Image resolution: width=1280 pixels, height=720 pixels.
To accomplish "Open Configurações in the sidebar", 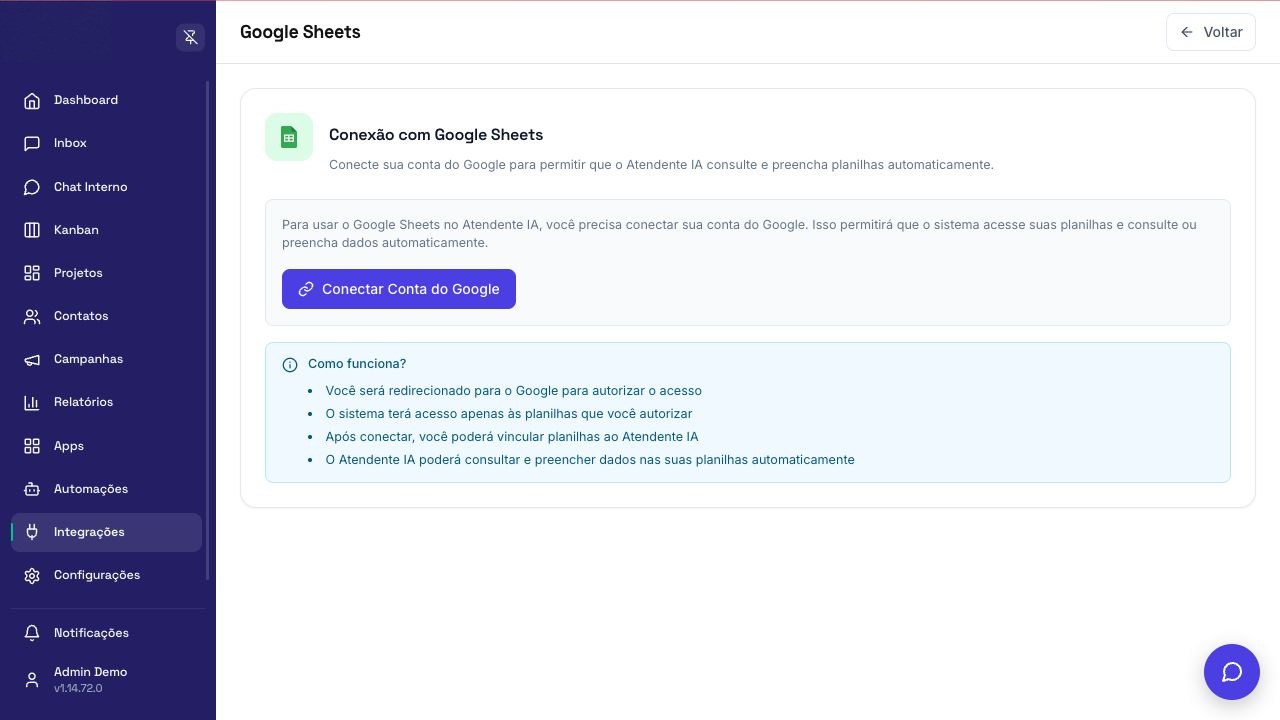I will pyautogui.click(x=106, y=575).
